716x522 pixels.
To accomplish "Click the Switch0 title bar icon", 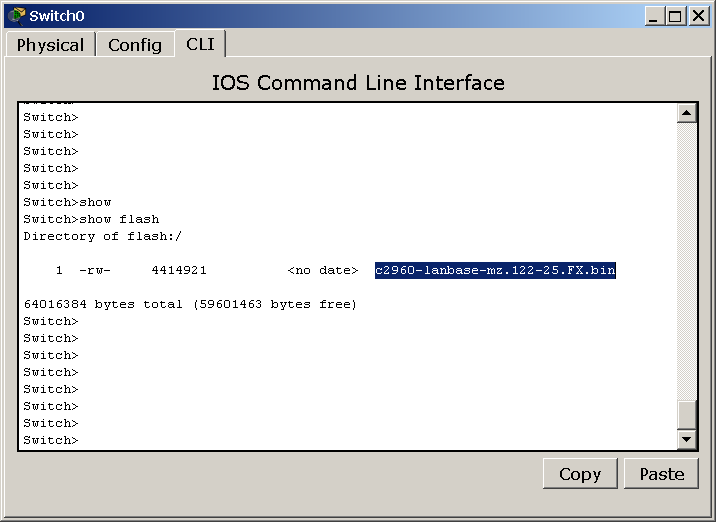I will 16,16.
